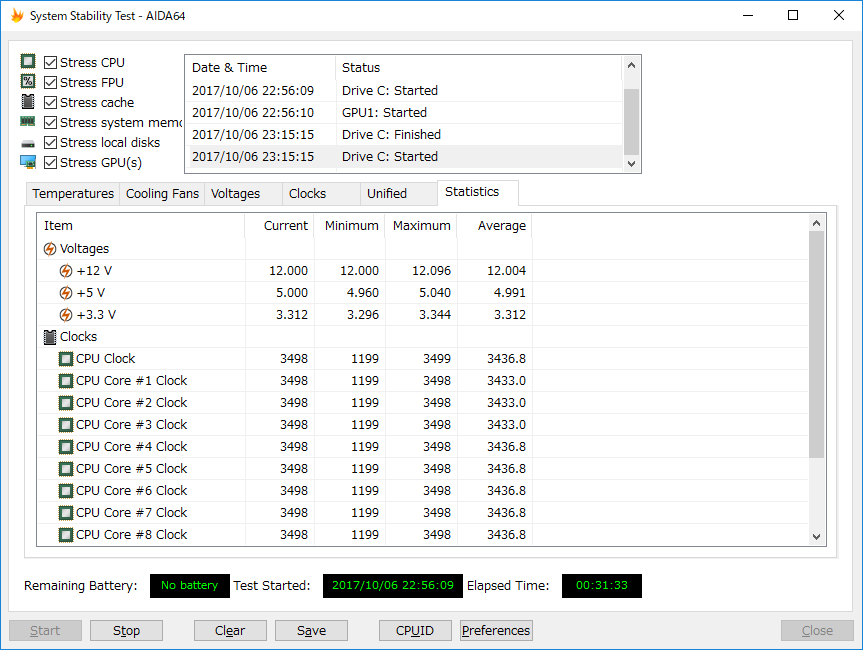Click the 'No battery' indicator
863x650 pixels.
pyautogui.click(x=189, y=586)
